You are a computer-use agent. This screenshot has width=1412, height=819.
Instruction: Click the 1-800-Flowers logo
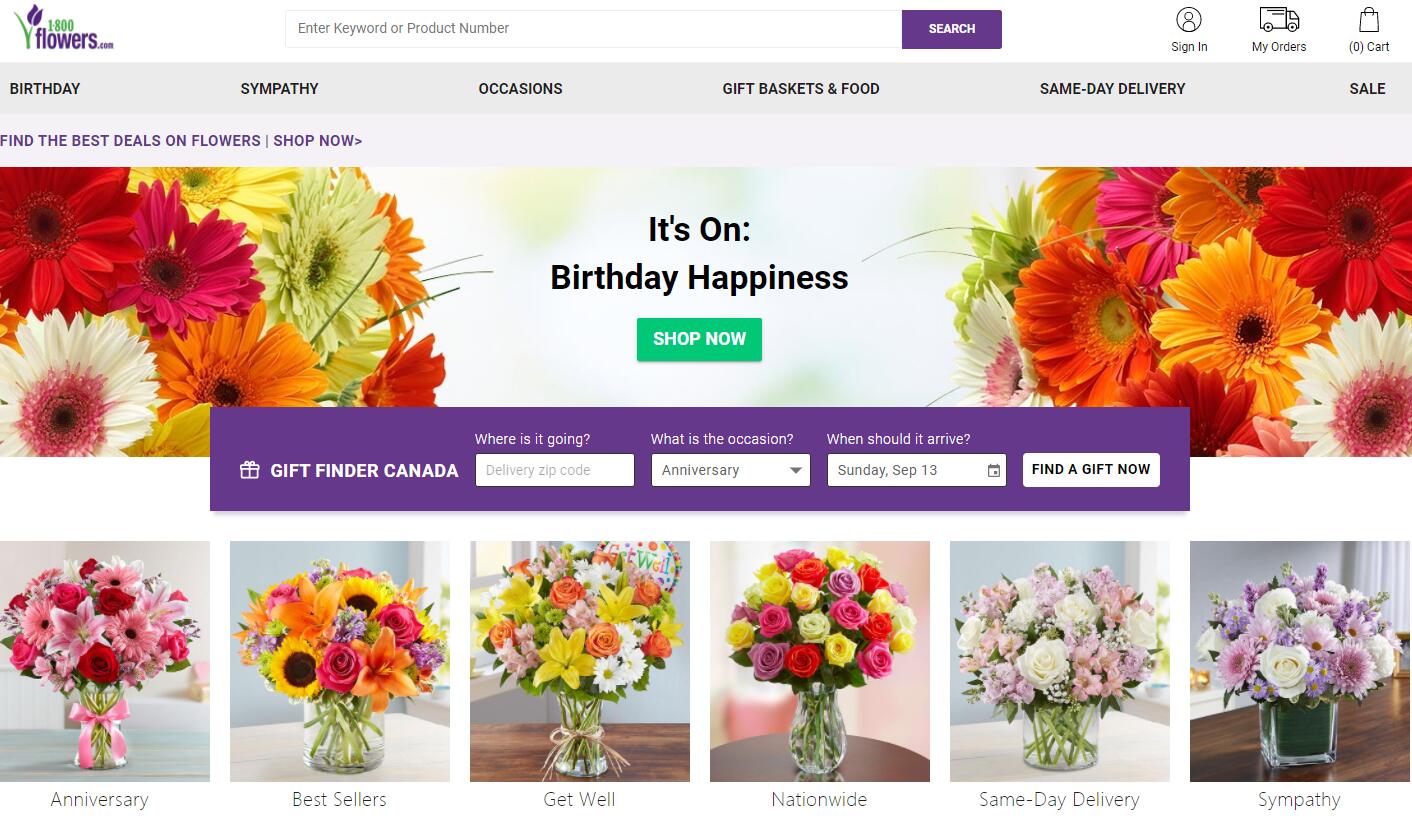coord(65,28)
